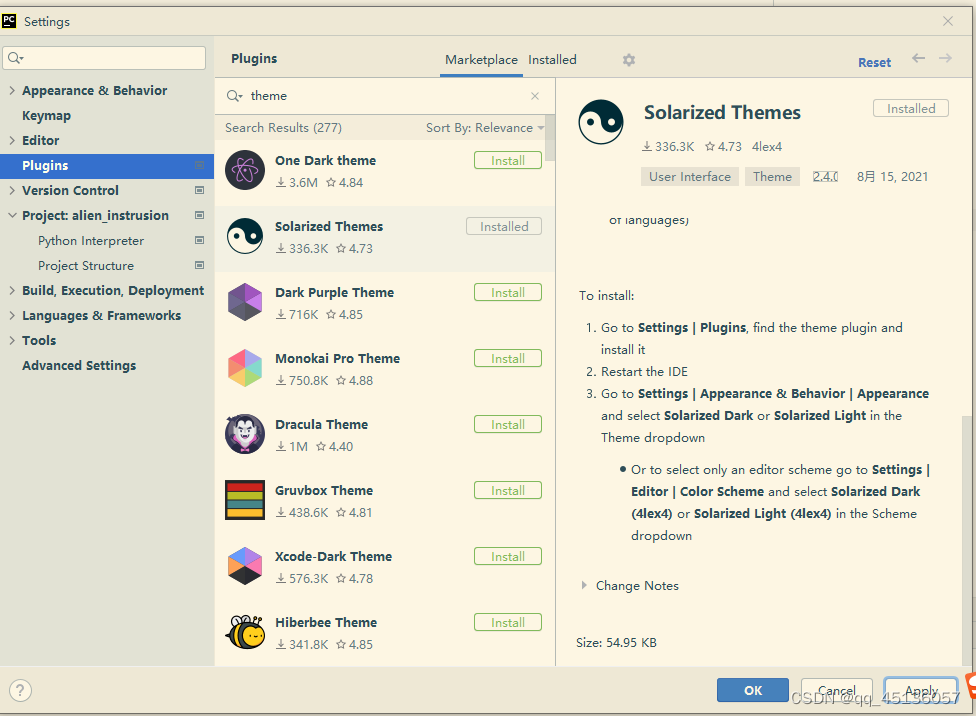976x716 pixels.
Task: Click the large Solarized Themes logo in details pane
Action: pos(601,122)
